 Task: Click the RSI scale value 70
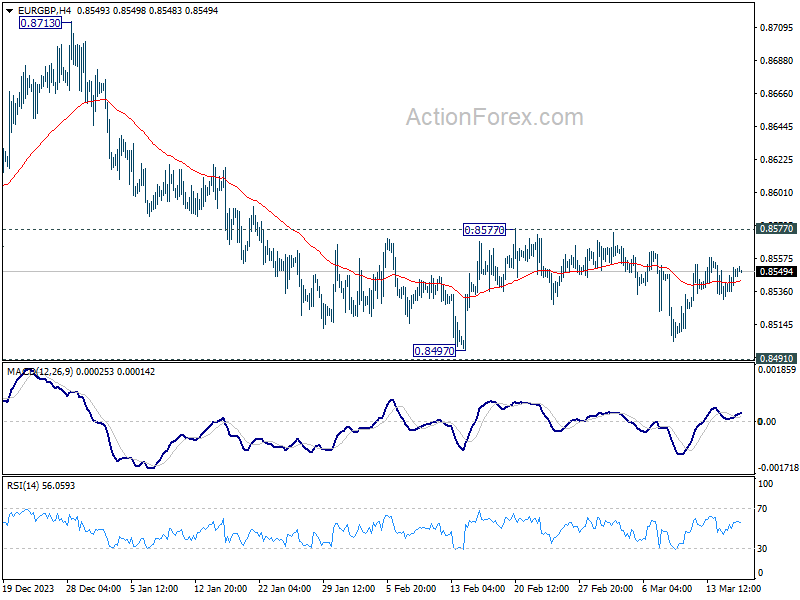tap(762, 509)
